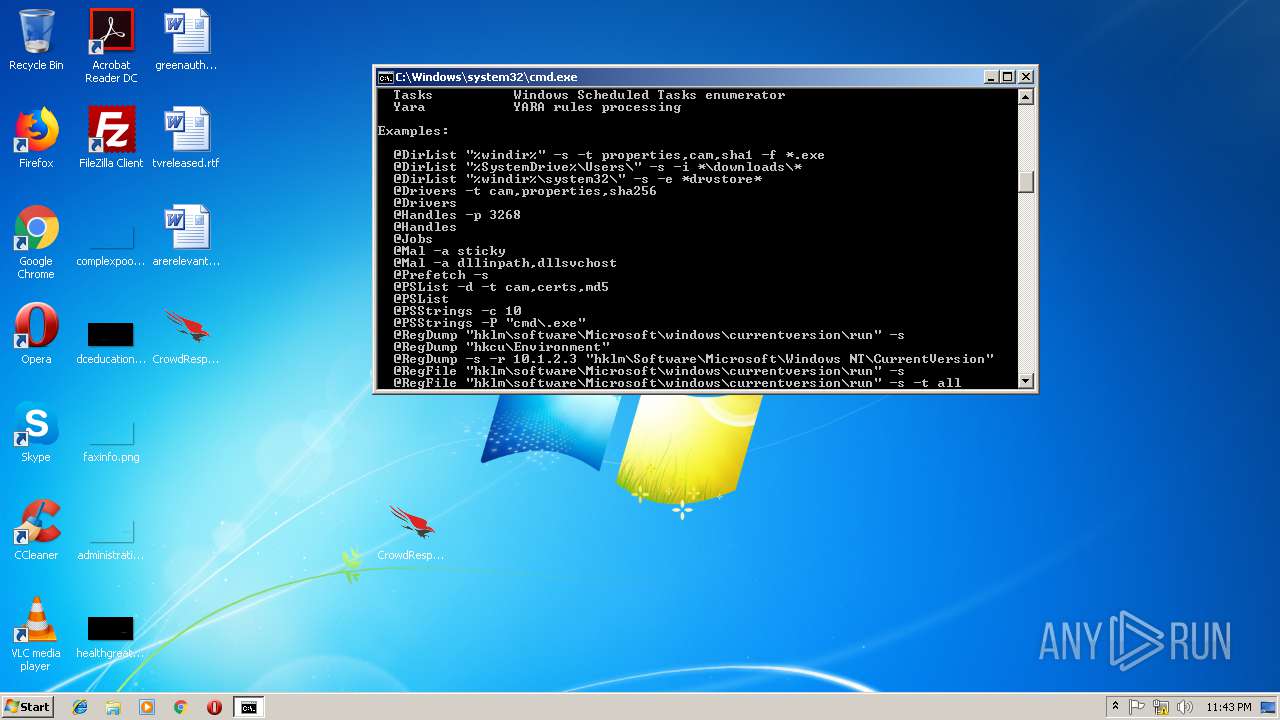Click '@PSList -d -t cam,certs,md5' line

(x=501, y=287)
